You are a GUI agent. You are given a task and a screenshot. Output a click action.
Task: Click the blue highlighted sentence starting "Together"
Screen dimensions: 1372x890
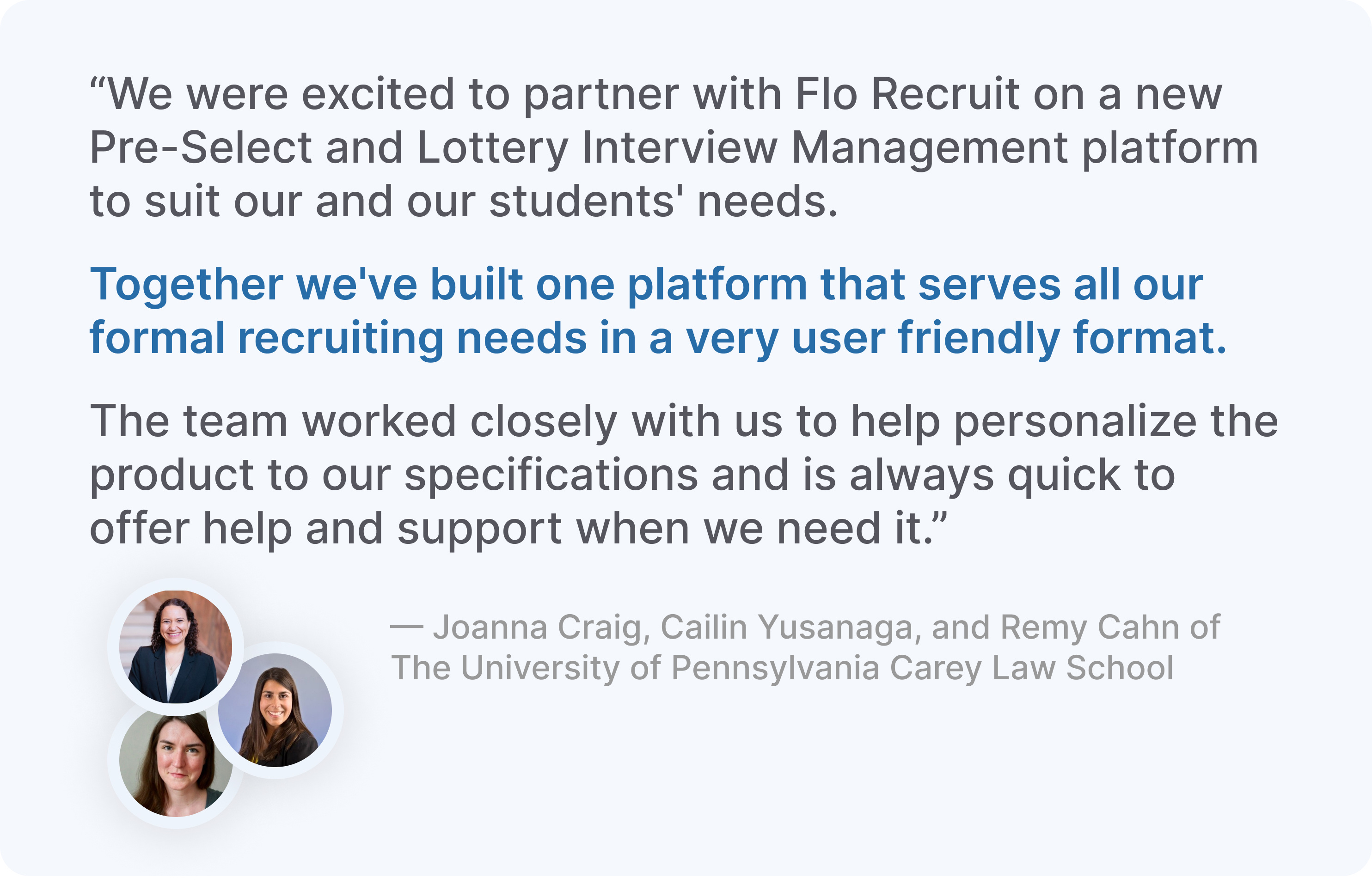[646, 284]
